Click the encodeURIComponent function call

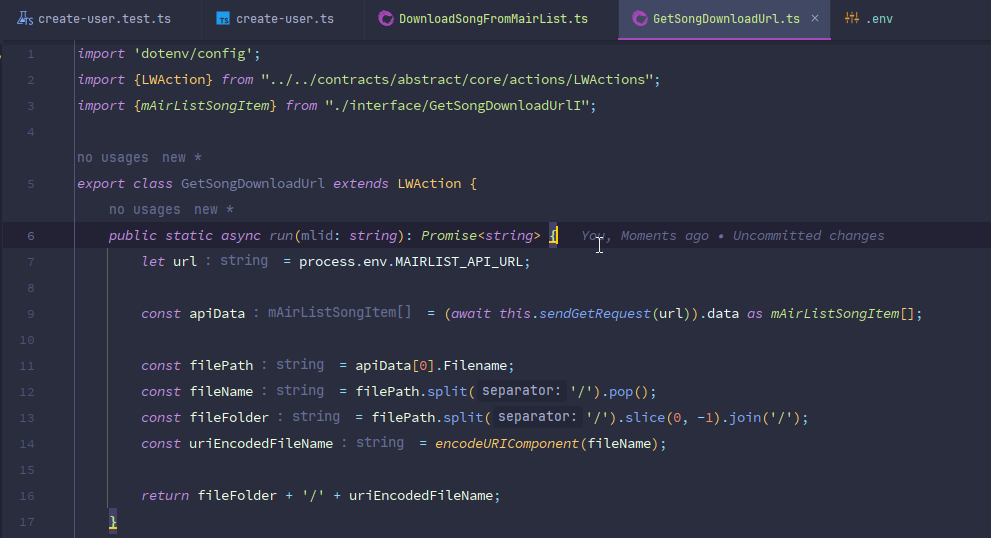coord(507,443)
